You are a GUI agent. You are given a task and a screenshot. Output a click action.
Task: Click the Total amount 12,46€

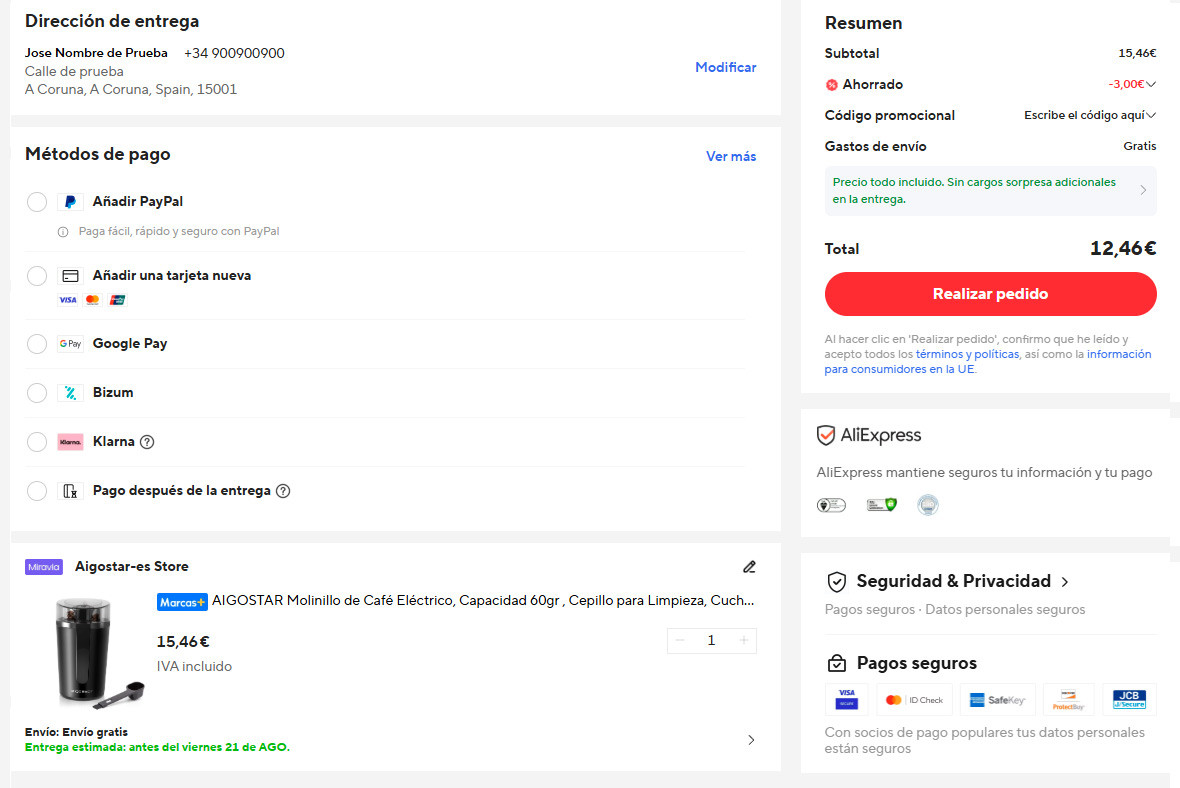[x=1123, y=248]
